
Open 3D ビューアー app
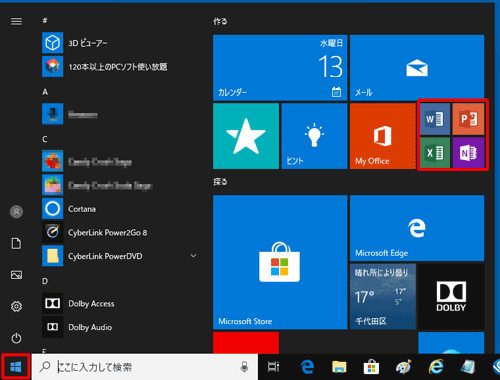[x=120, y=43]
